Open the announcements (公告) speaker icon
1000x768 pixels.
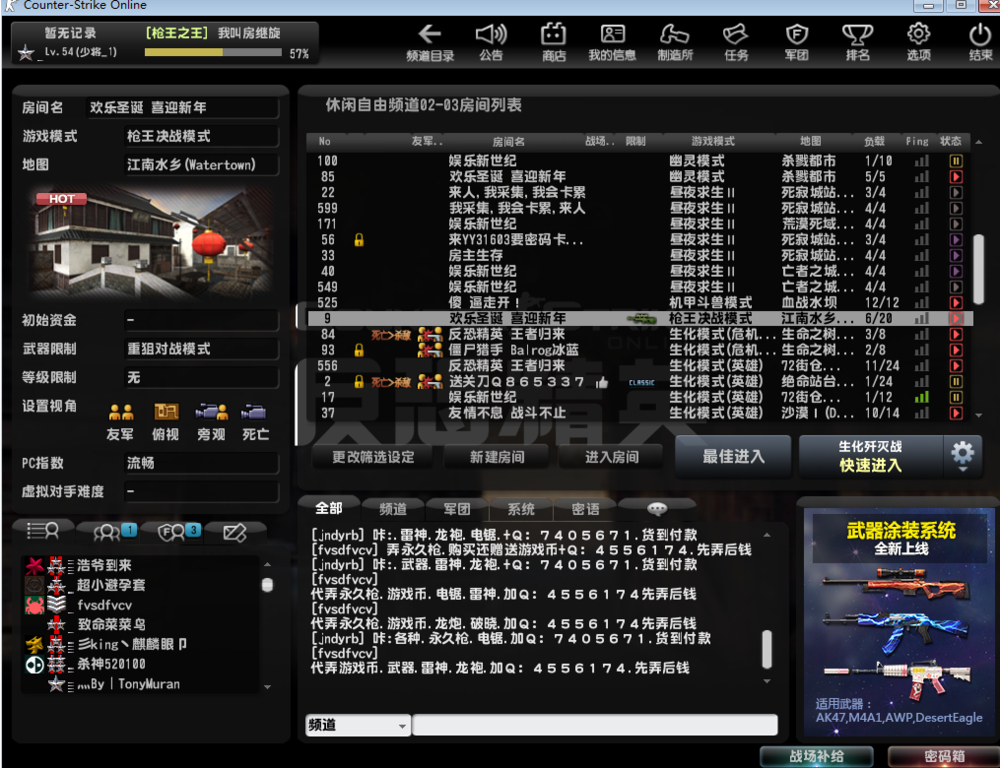pos(491,42)
